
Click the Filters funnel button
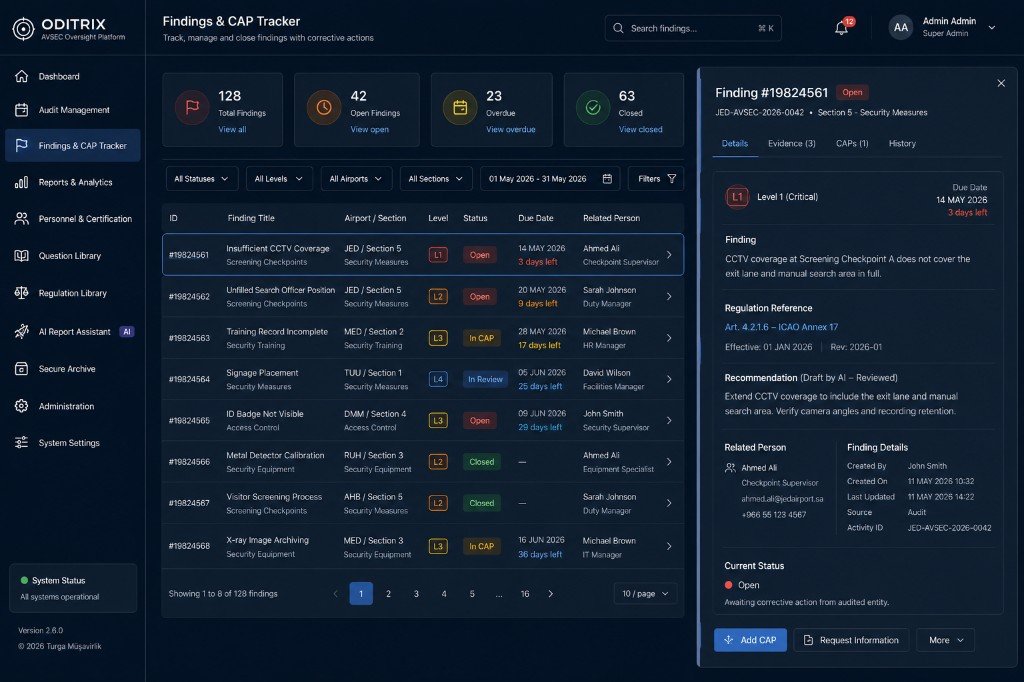pos(656,179)
